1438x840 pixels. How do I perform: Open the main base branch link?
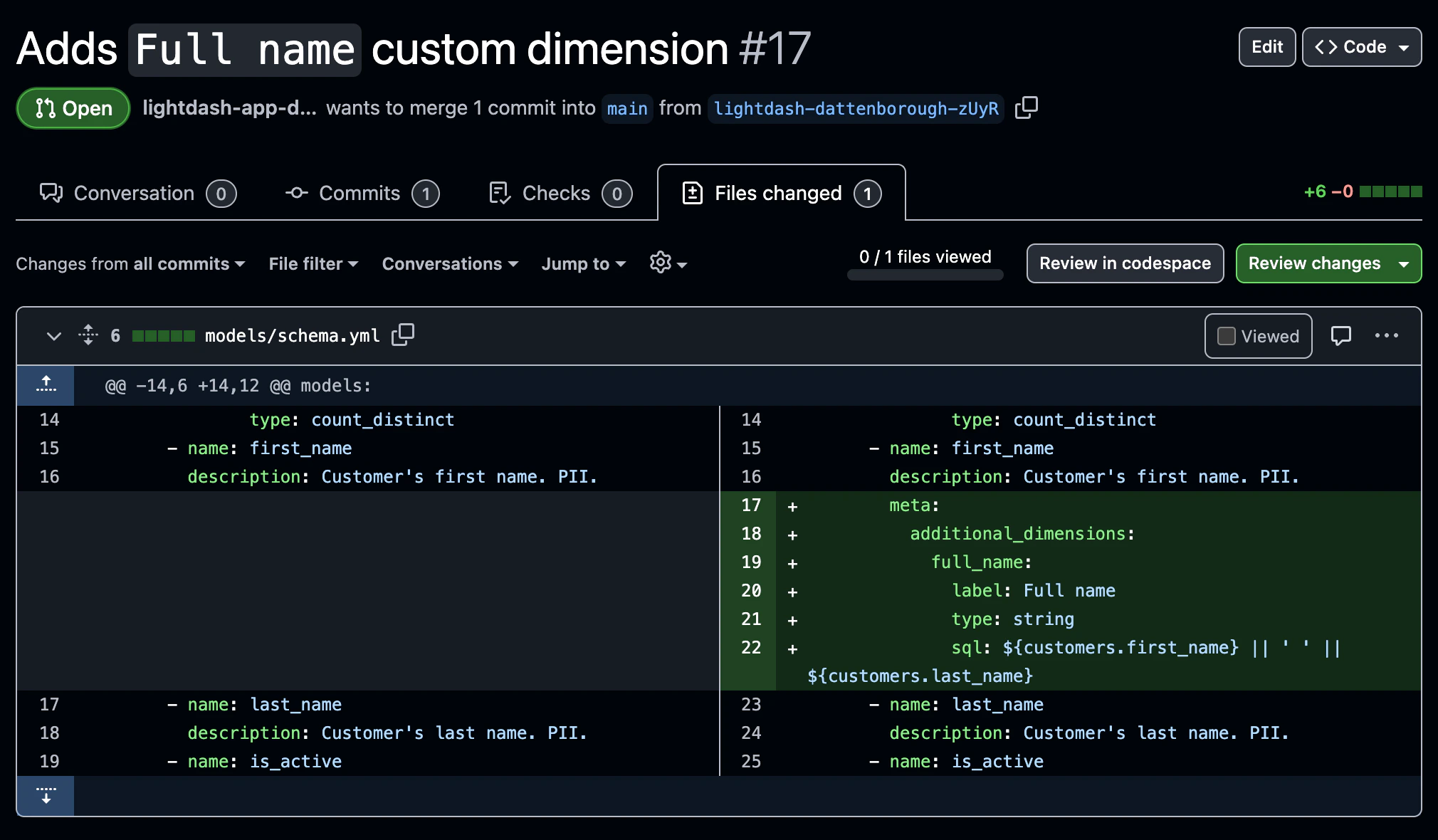click(x=626, y=109)
